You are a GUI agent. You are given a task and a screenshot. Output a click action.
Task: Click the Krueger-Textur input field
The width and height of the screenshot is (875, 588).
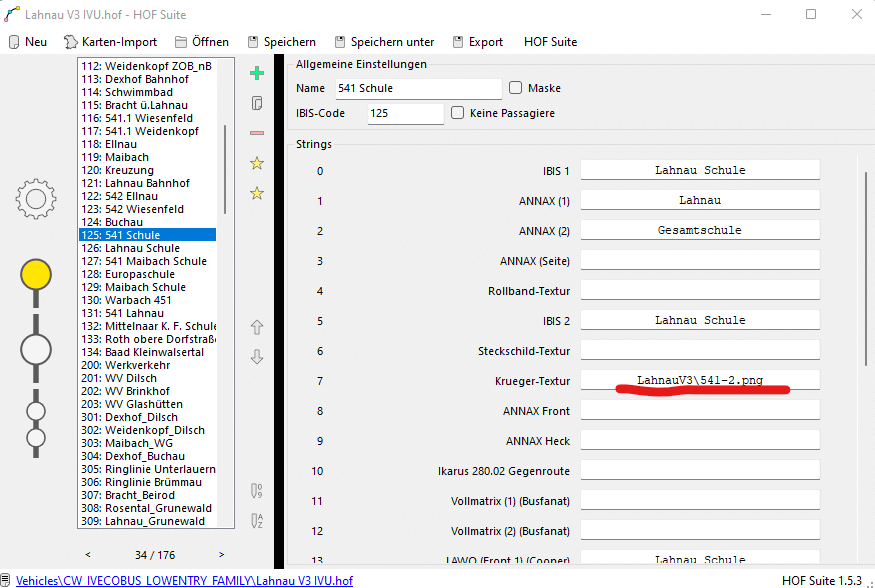[x=700, y=380]
